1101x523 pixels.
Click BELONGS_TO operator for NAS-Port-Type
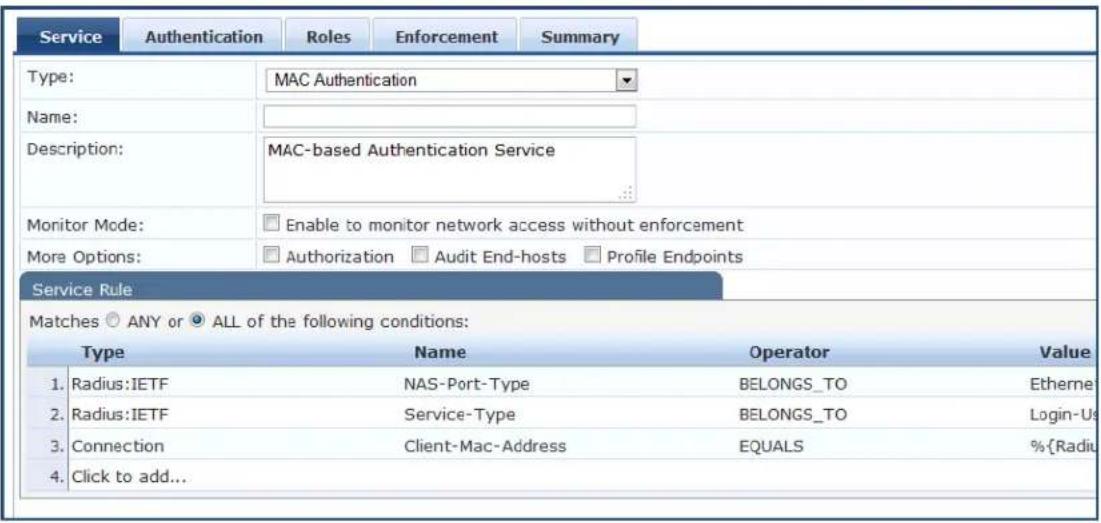click(x=793, y=384)
